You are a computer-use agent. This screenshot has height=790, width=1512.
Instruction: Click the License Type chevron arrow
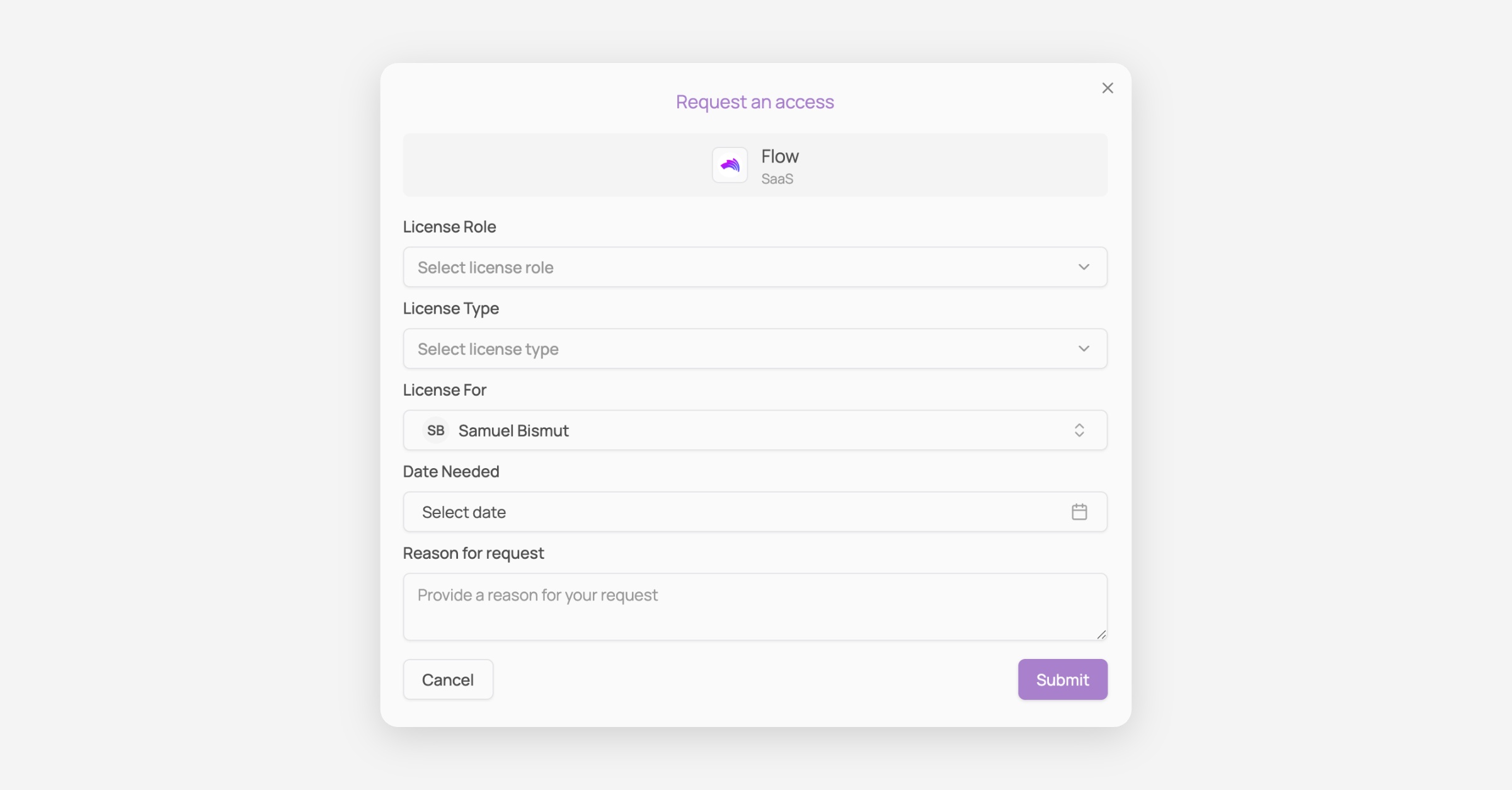(x=1084, y=348)
